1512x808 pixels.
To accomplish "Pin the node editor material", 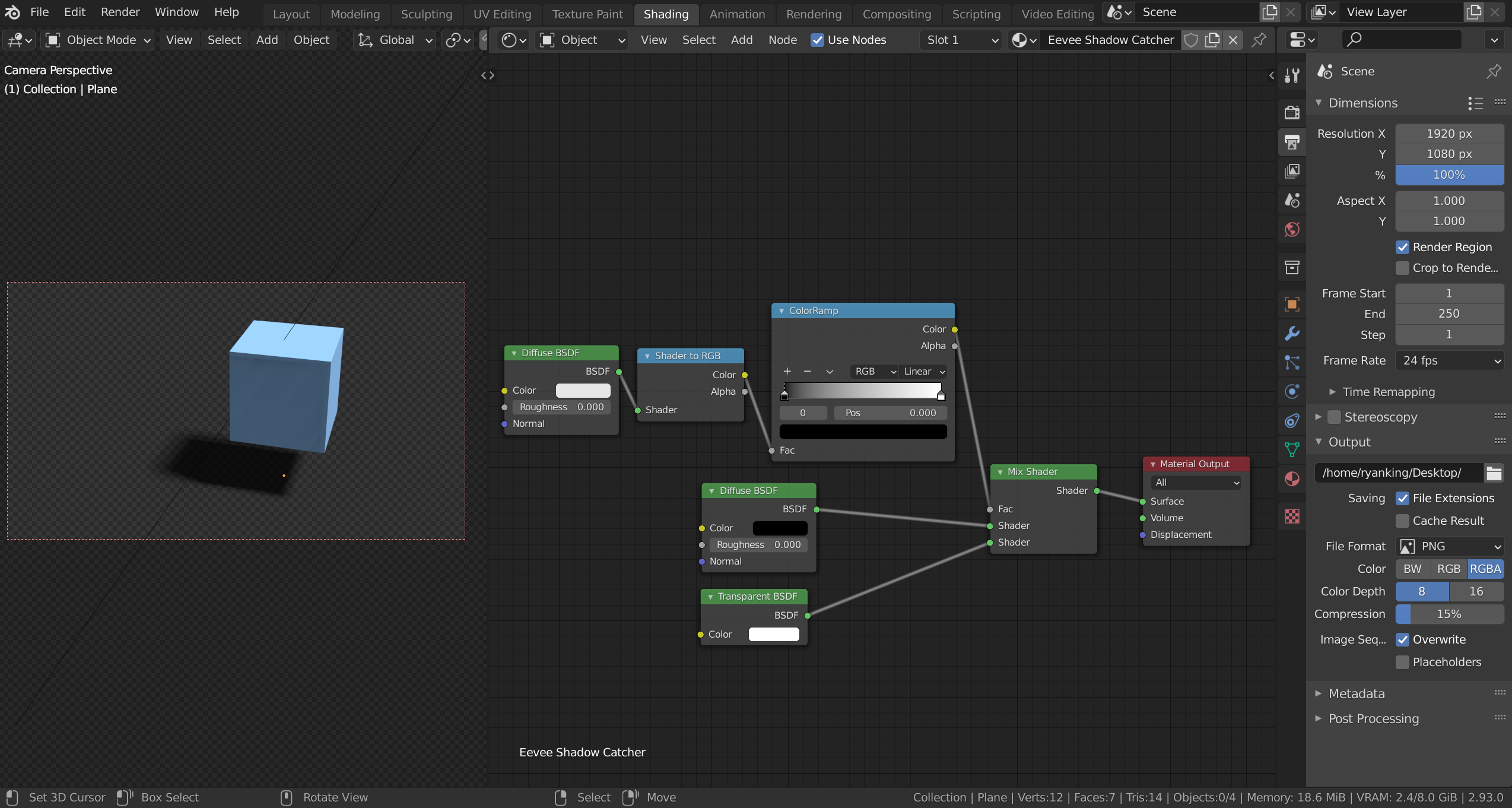I will [x=1259, y=40].
